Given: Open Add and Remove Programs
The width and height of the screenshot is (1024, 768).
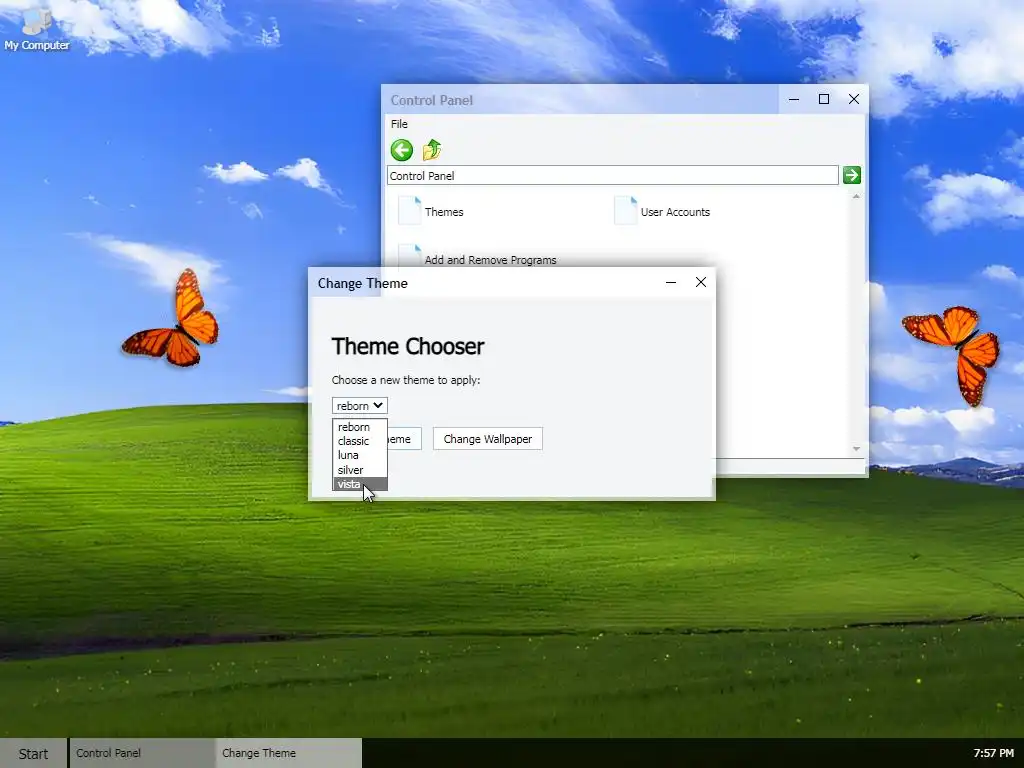Looking at the screenshot, I should point(477,259).
